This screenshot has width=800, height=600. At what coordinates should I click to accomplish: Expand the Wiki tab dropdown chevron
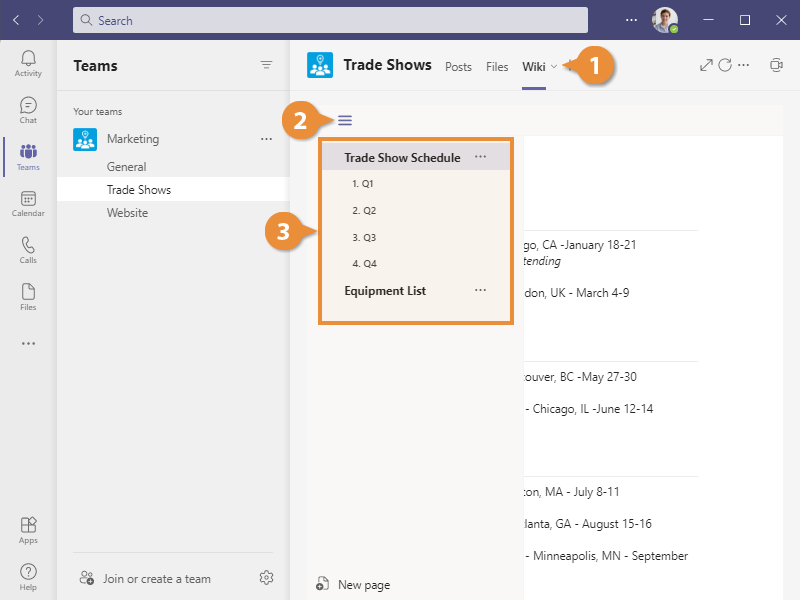[554, 67]
